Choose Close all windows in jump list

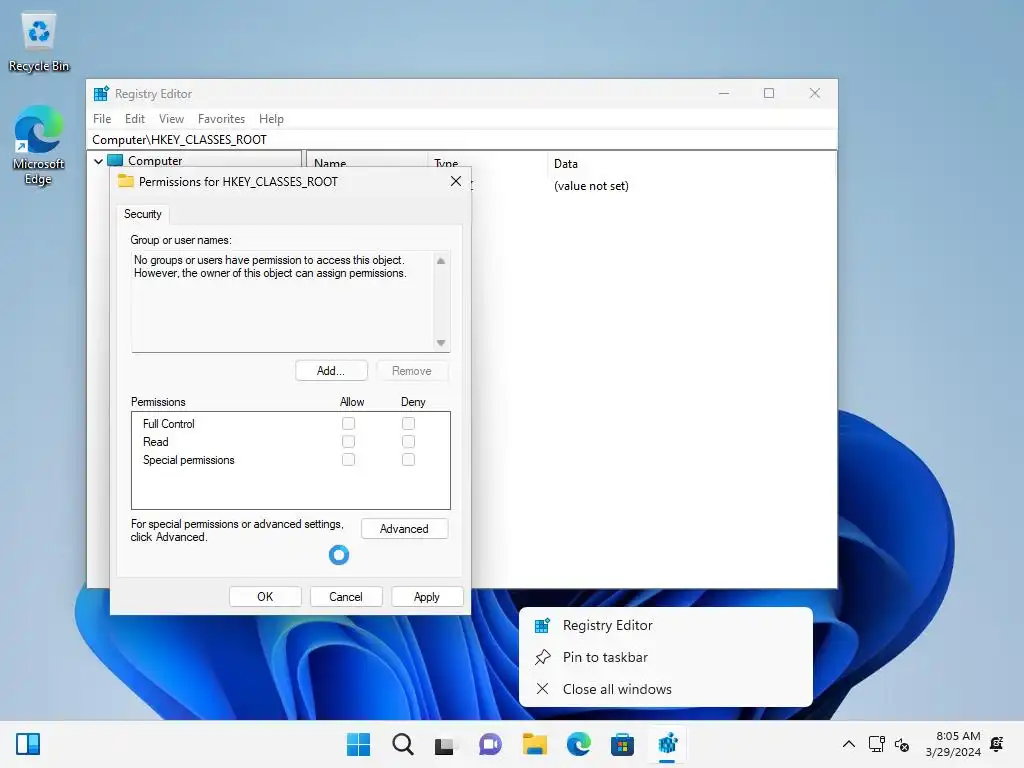[x=665, y=689]
